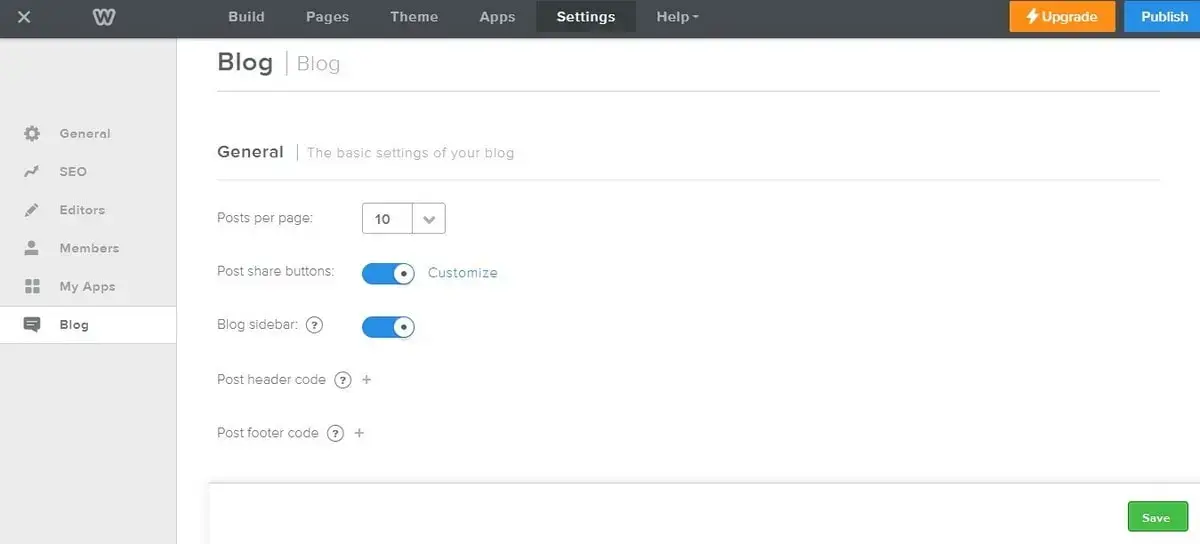This screenshot has width=1200, height=544.
Task: Open Members via person icon
Action: pos(32,248)
